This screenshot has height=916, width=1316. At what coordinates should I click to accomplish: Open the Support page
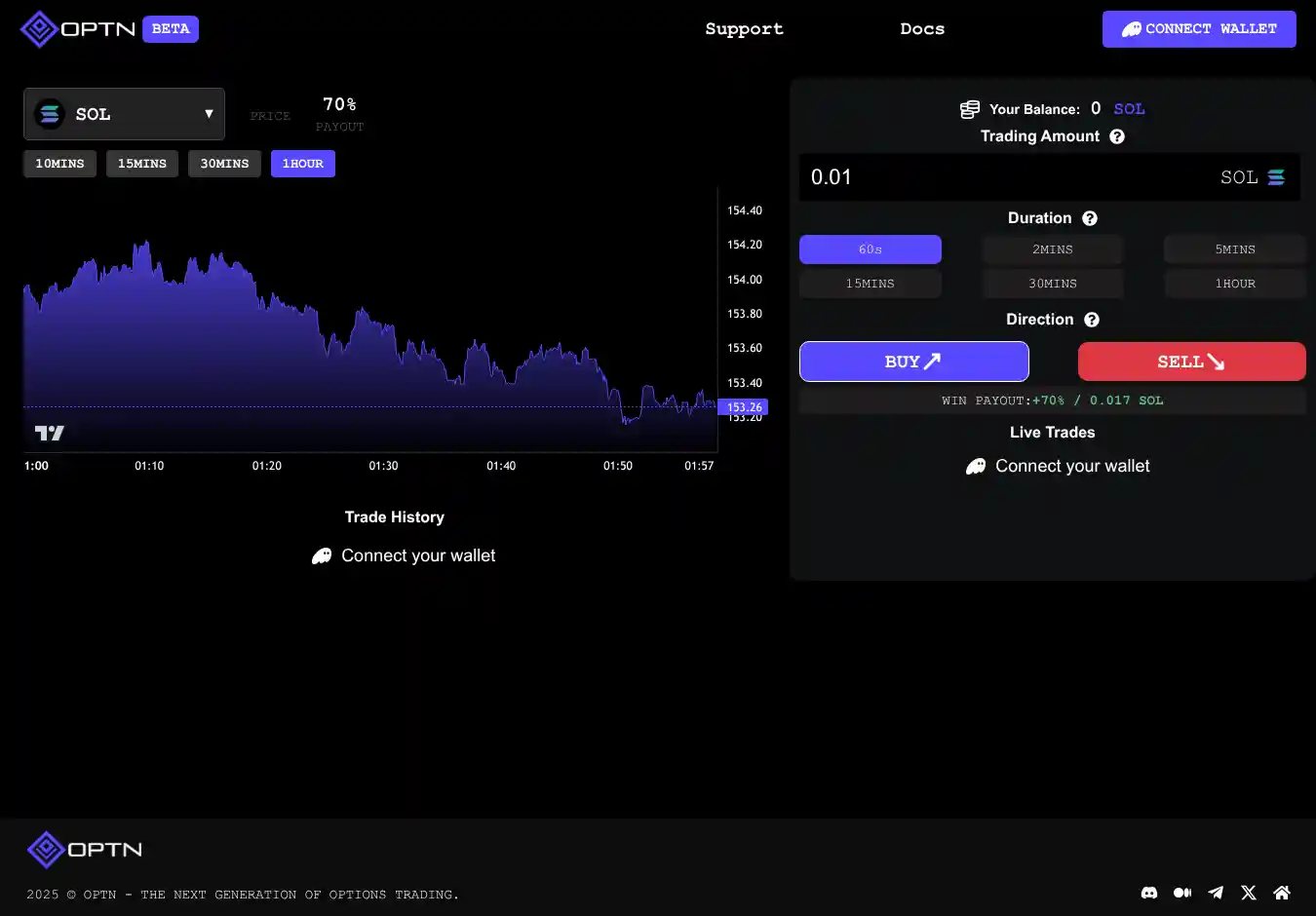(744, 29)
